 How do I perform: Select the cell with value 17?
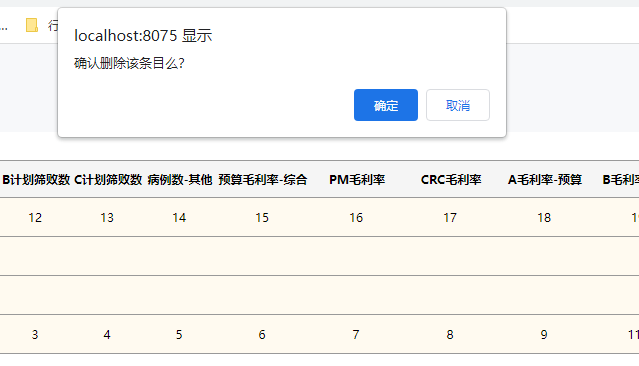pyautogui.click(x=450, y=218)
